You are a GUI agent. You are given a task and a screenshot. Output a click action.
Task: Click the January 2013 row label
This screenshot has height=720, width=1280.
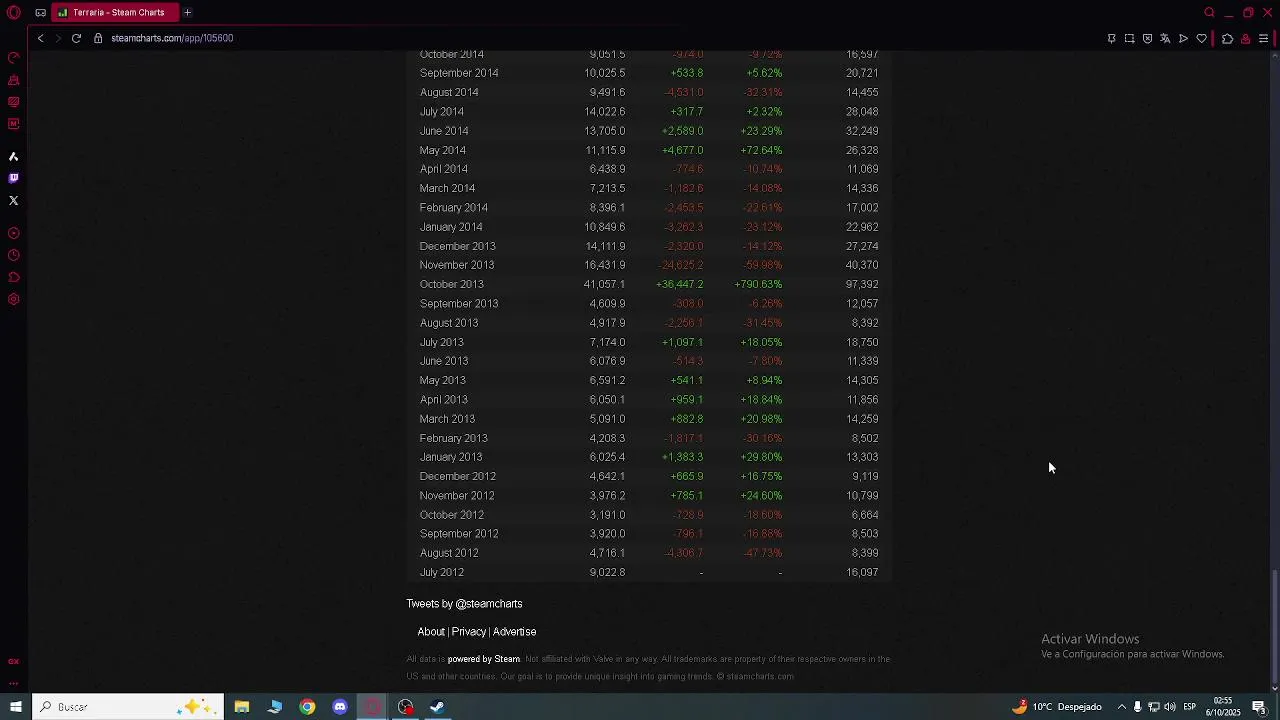tap(451, 457)
